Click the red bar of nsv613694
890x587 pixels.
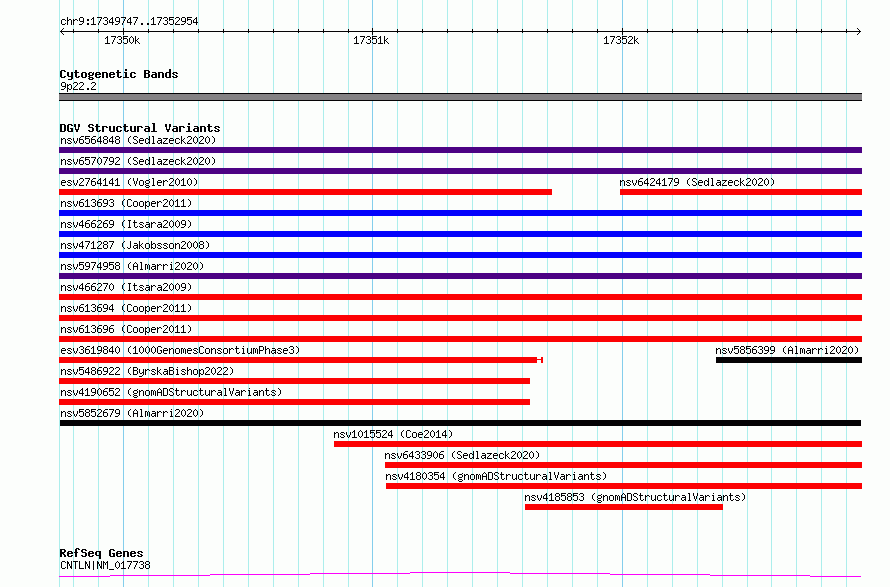(x=460, y=318)
